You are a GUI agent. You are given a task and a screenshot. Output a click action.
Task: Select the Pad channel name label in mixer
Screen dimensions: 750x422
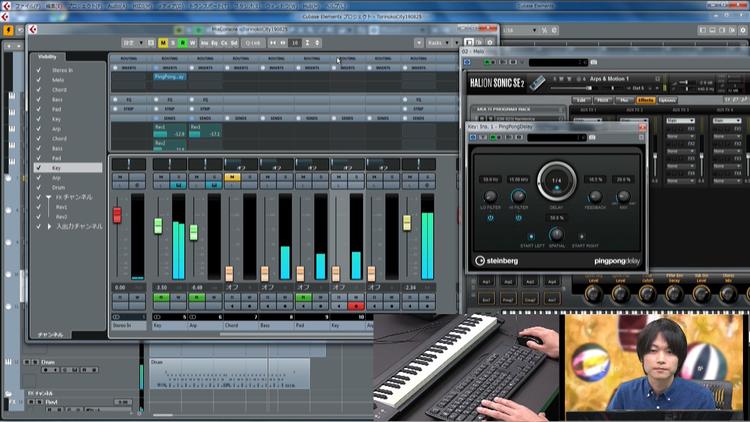click(313, 325)
